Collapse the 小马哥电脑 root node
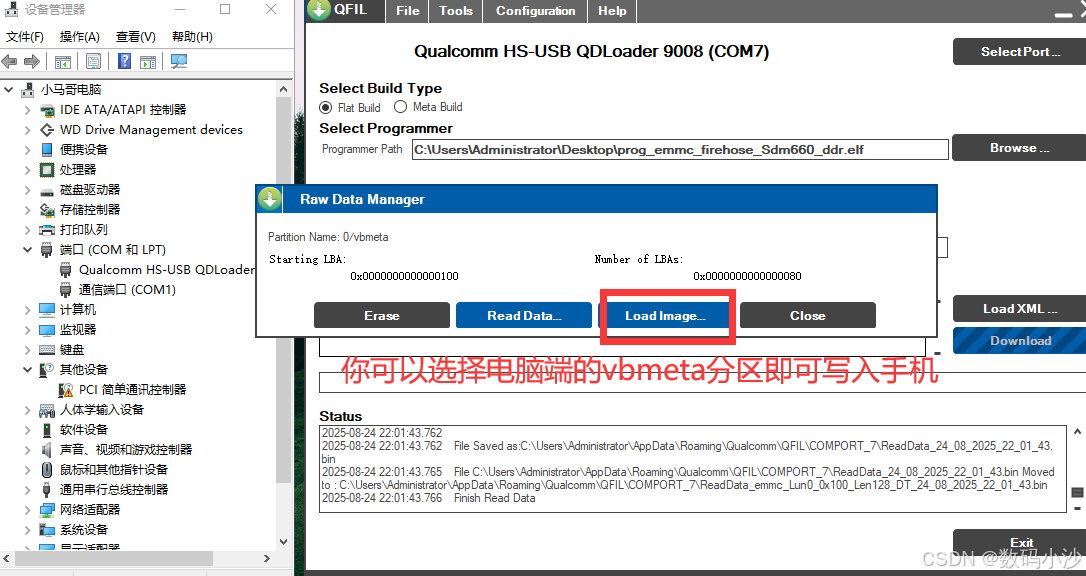Screen dimensions: 1086x576 tap(8, 90)
